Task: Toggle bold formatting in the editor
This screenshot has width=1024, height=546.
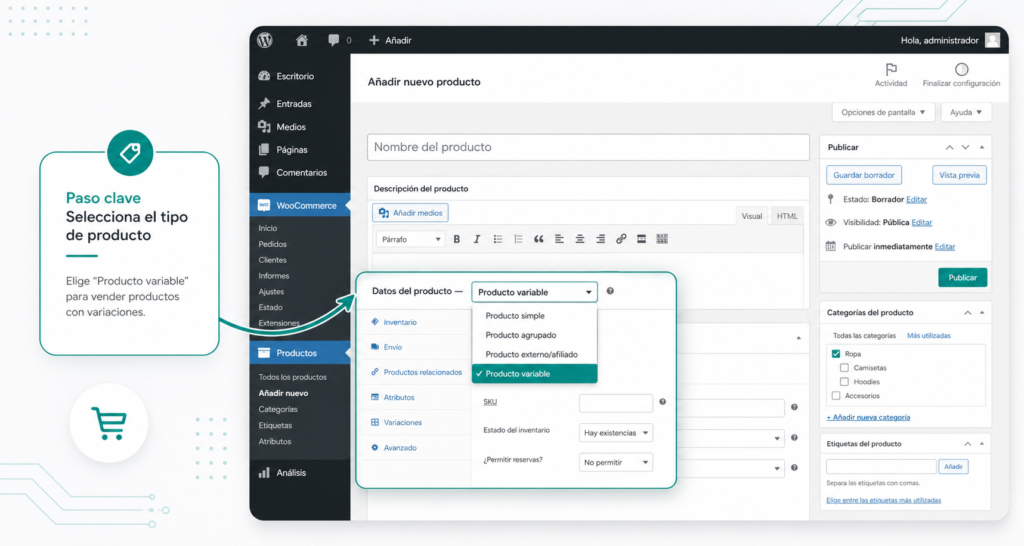Action: (x=456, y=239)
